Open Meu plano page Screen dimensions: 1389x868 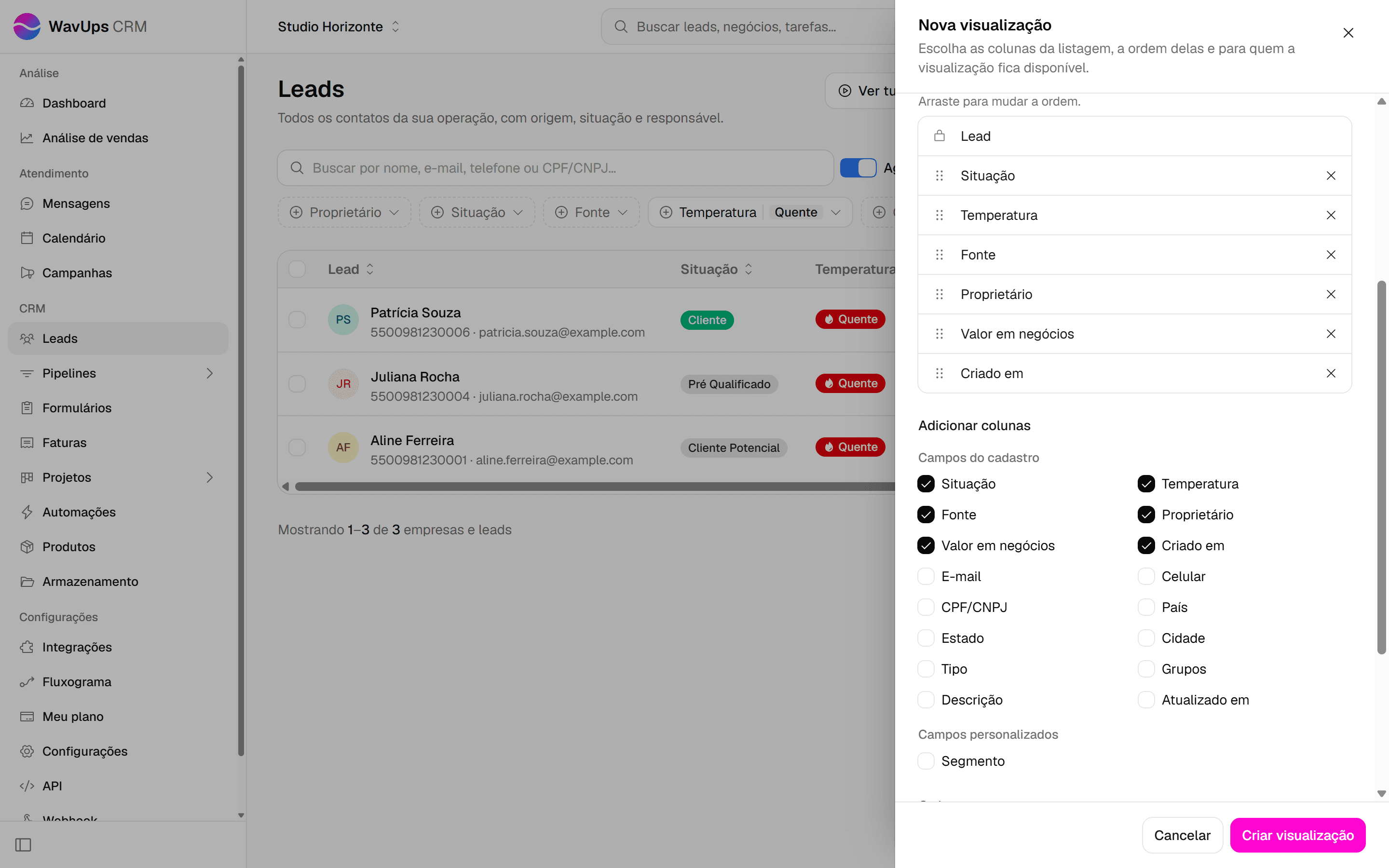point(118,717)
